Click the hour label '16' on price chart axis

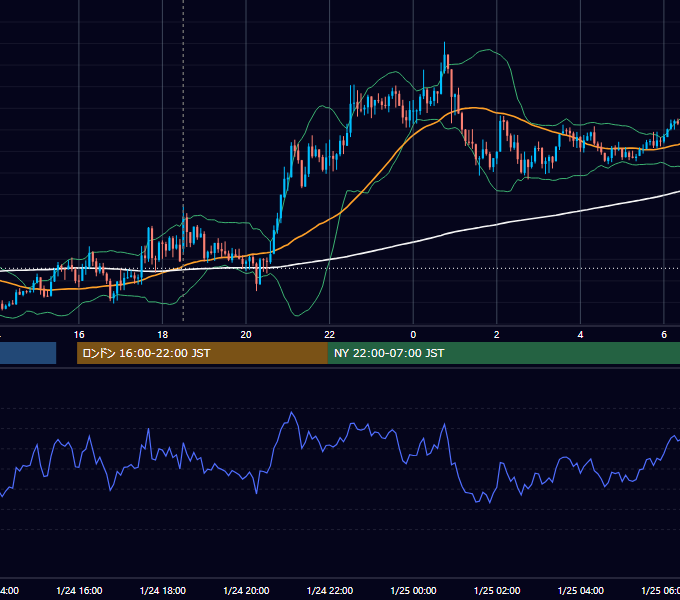pos(79,335)
